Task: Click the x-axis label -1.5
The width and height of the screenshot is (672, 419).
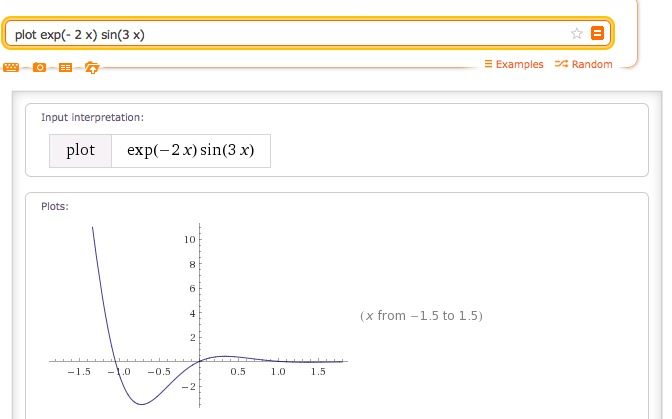Action: pyautogui.click(x=79, y=372)
